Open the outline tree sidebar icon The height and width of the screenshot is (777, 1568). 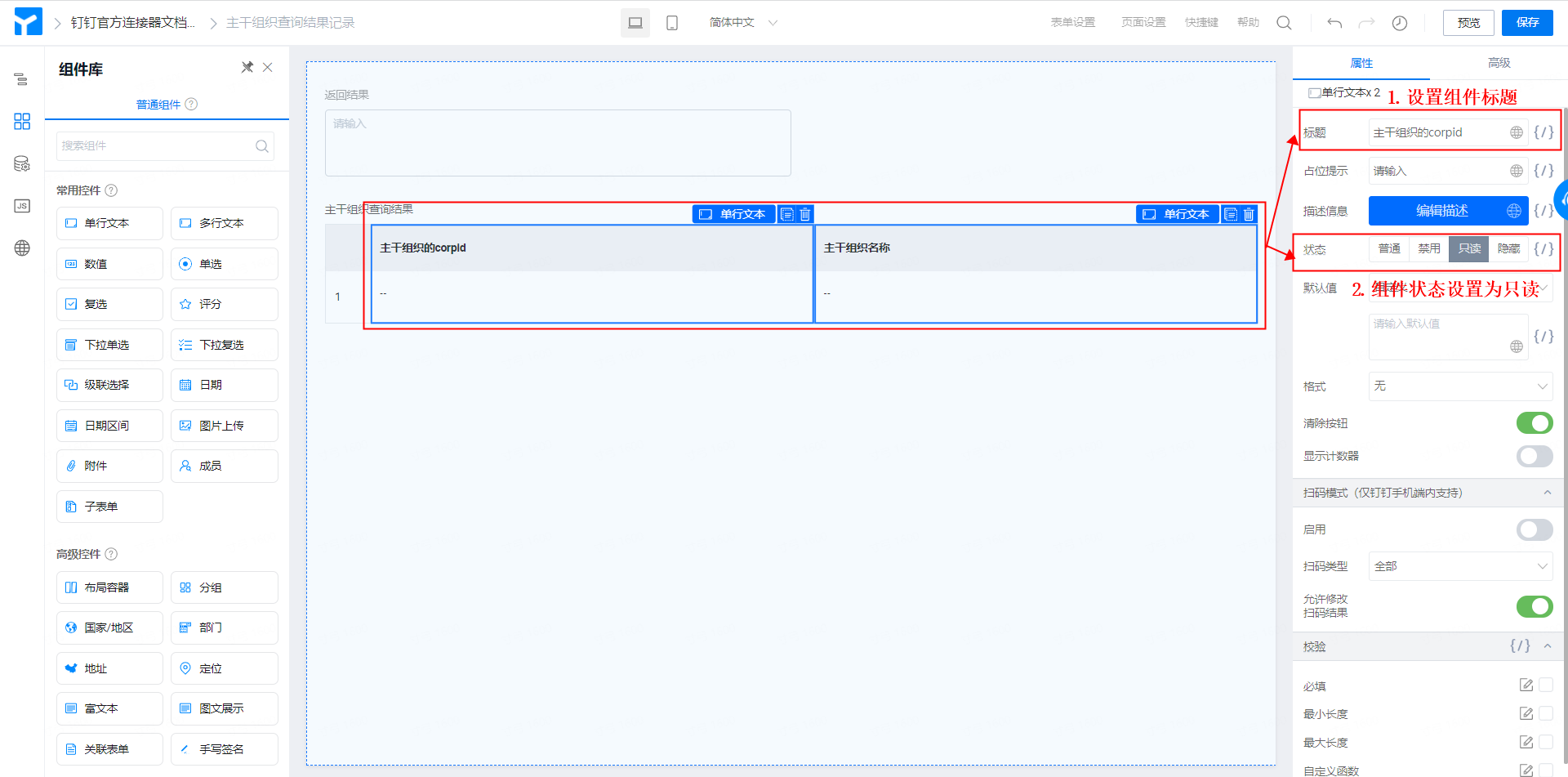22,79
